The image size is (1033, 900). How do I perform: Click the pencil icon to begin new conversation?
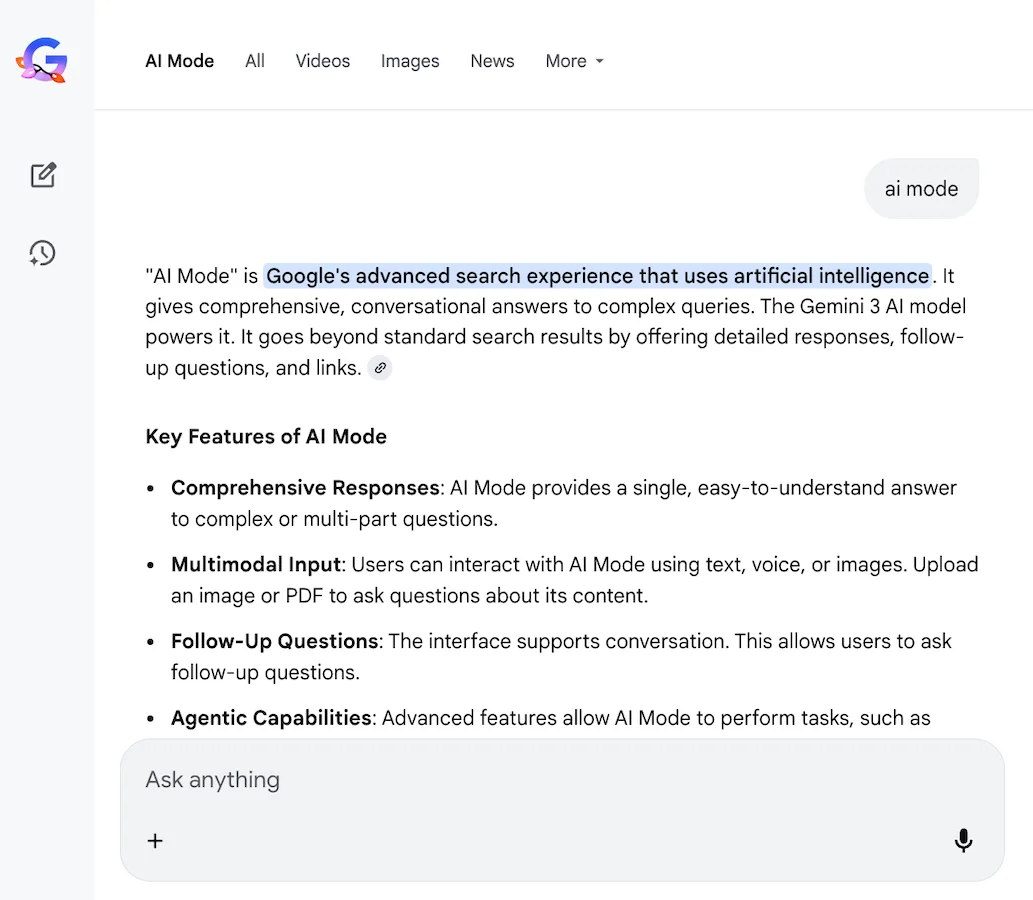(43, 175)
